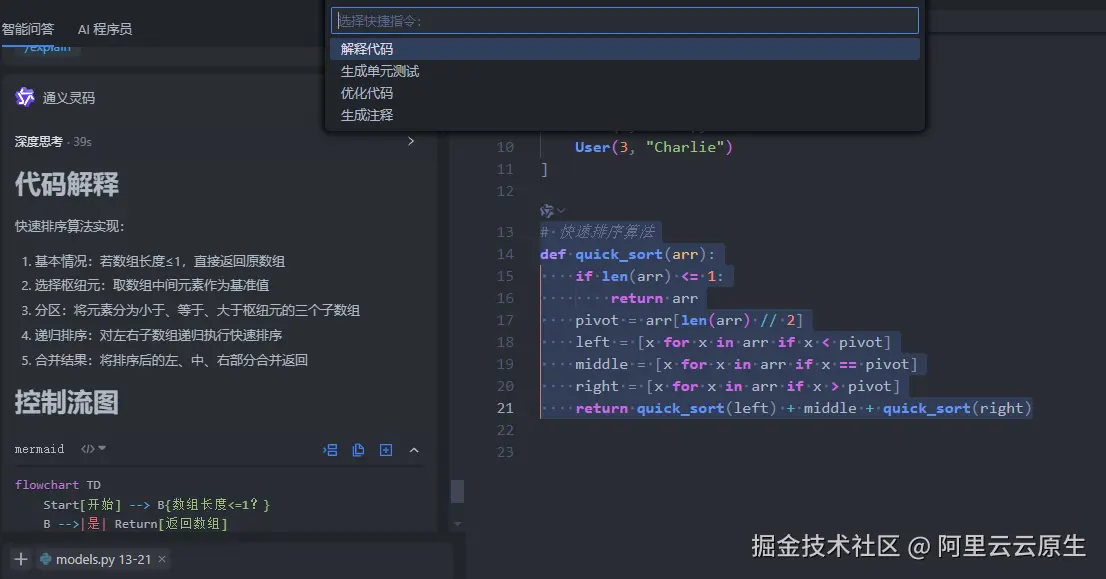This screenshot has height=579, width=1106.
Task: Create new file from mermaid code
Action: (x=386, y=450)
